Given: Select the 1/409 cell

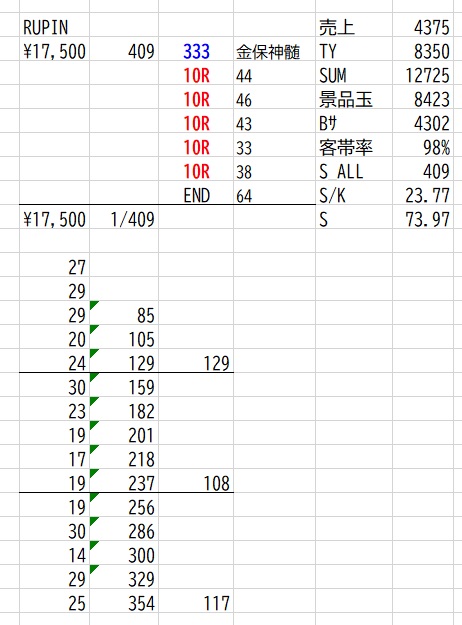Looking at the screenshot, I should [124, 219].
